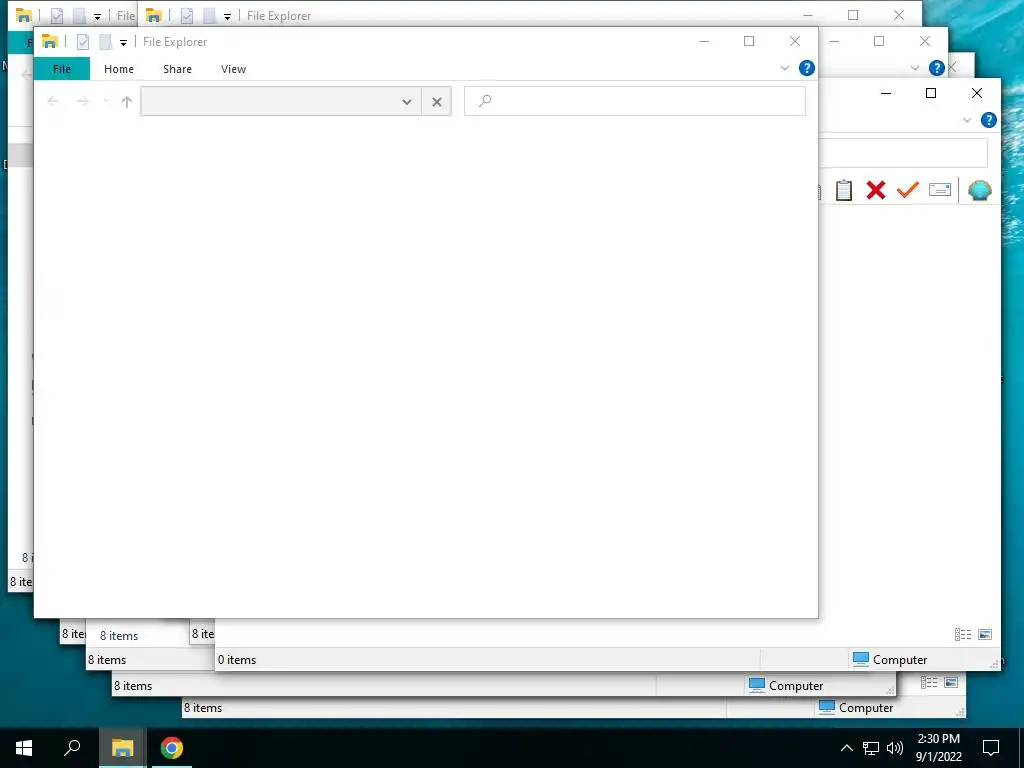Viewport: 1024px width, 768px height.
Task: Open Help in the front File Explorer window
Action: coord(807,68)
